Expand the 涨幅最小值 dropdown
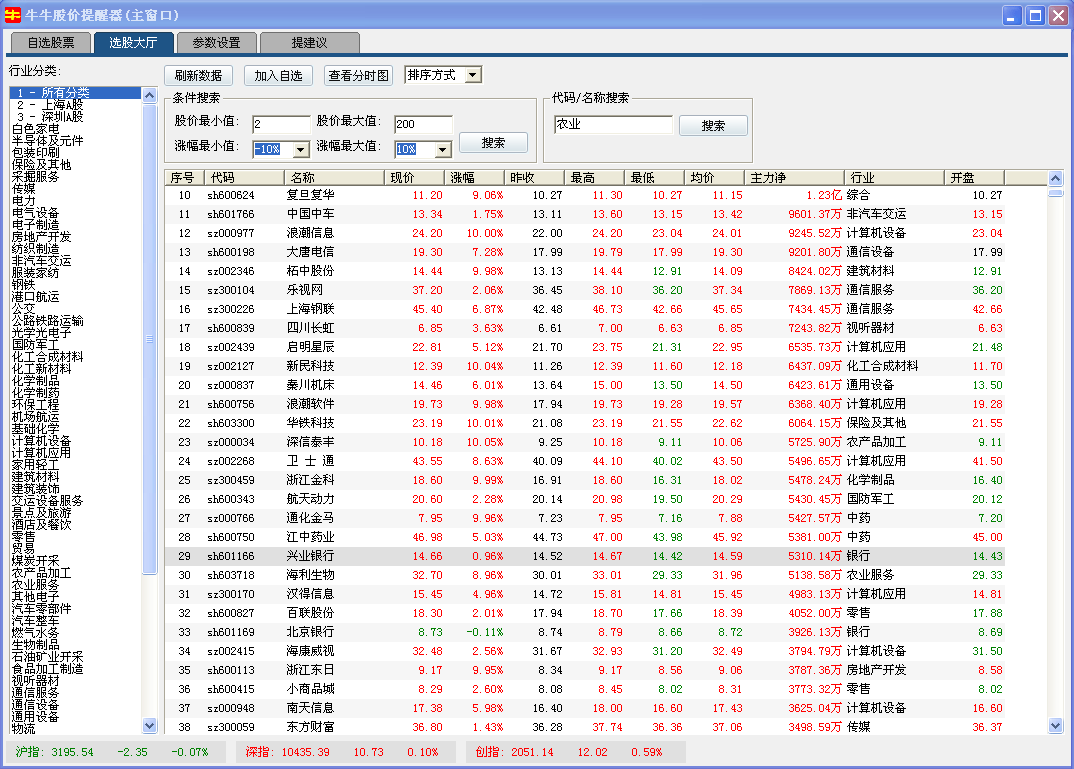This screenshot has height=769, width=1074. coord(300,149)
